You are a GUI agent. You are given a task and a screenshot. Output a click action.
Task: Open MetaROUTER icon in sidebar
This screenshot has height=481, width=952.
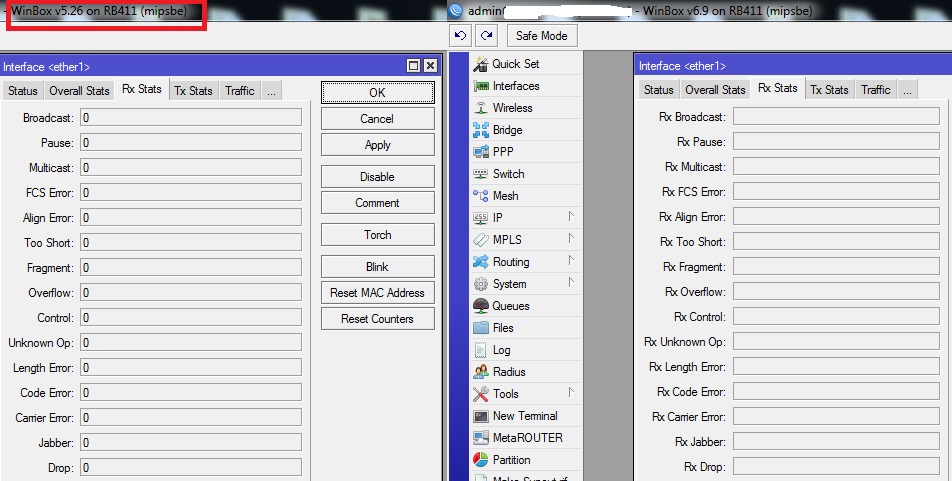(481, 438)
